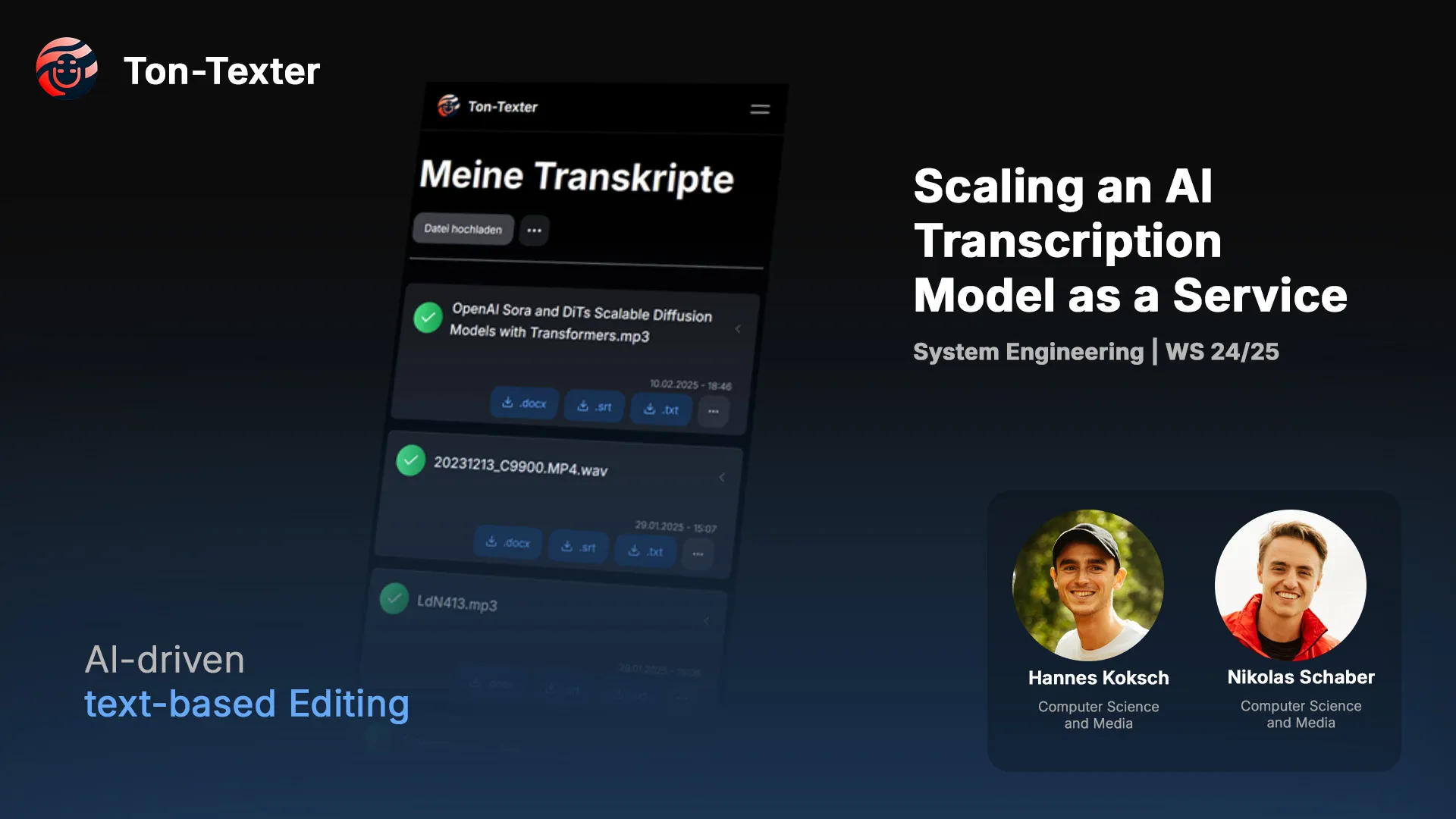
Task: Click the large Ton-Texter logo icon
Action: click(x=67, y=69)
